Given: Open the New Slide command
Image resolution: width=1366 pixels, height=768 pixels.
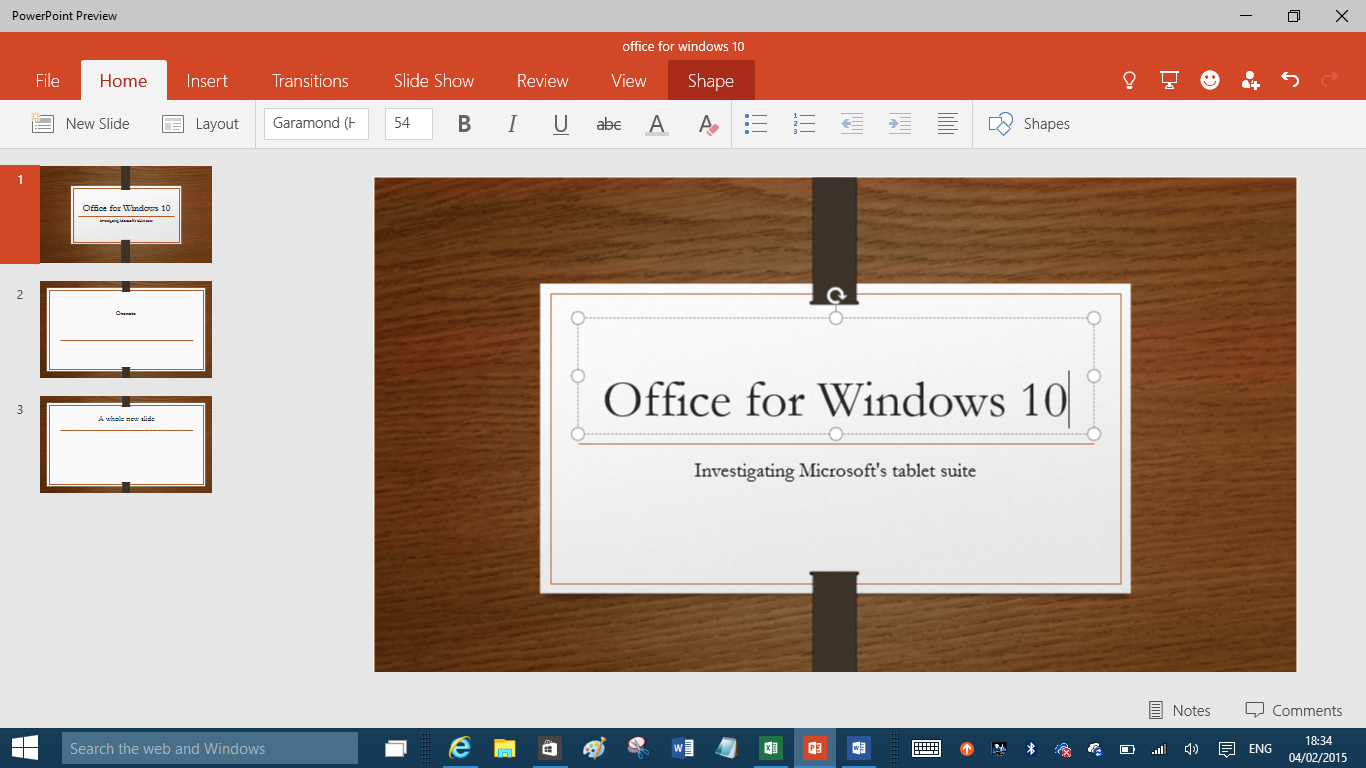Looking at the screenshot, I should point(80,123).
